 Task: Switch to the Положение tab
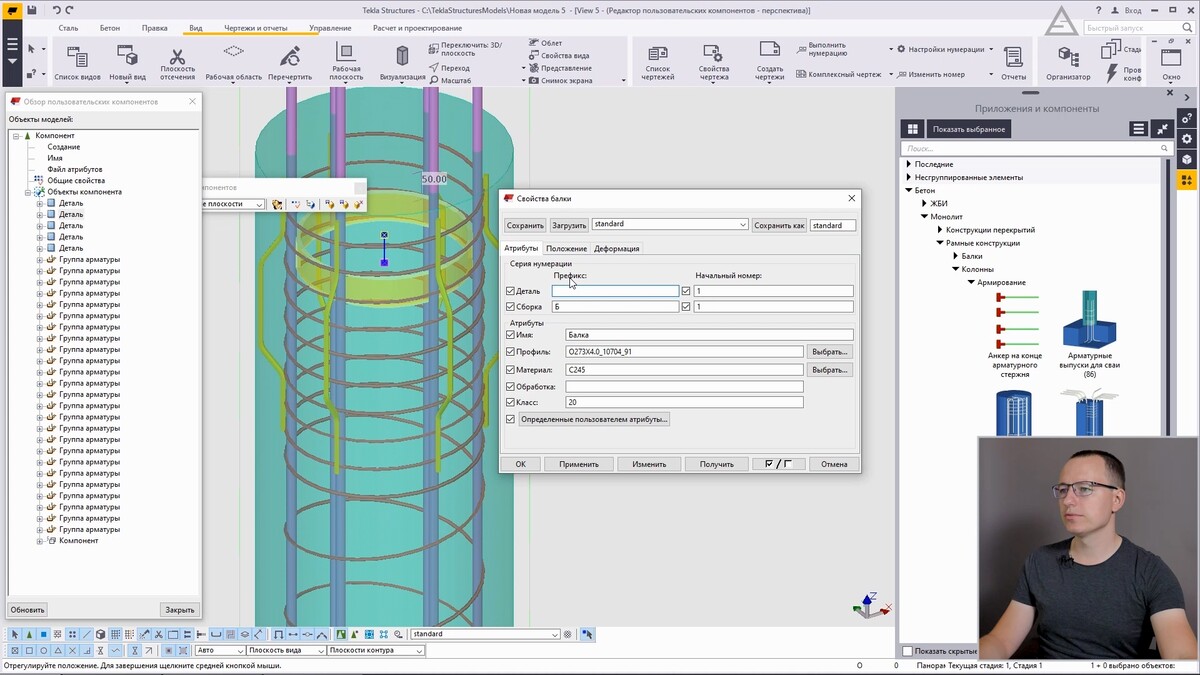[x=566, y=248]
